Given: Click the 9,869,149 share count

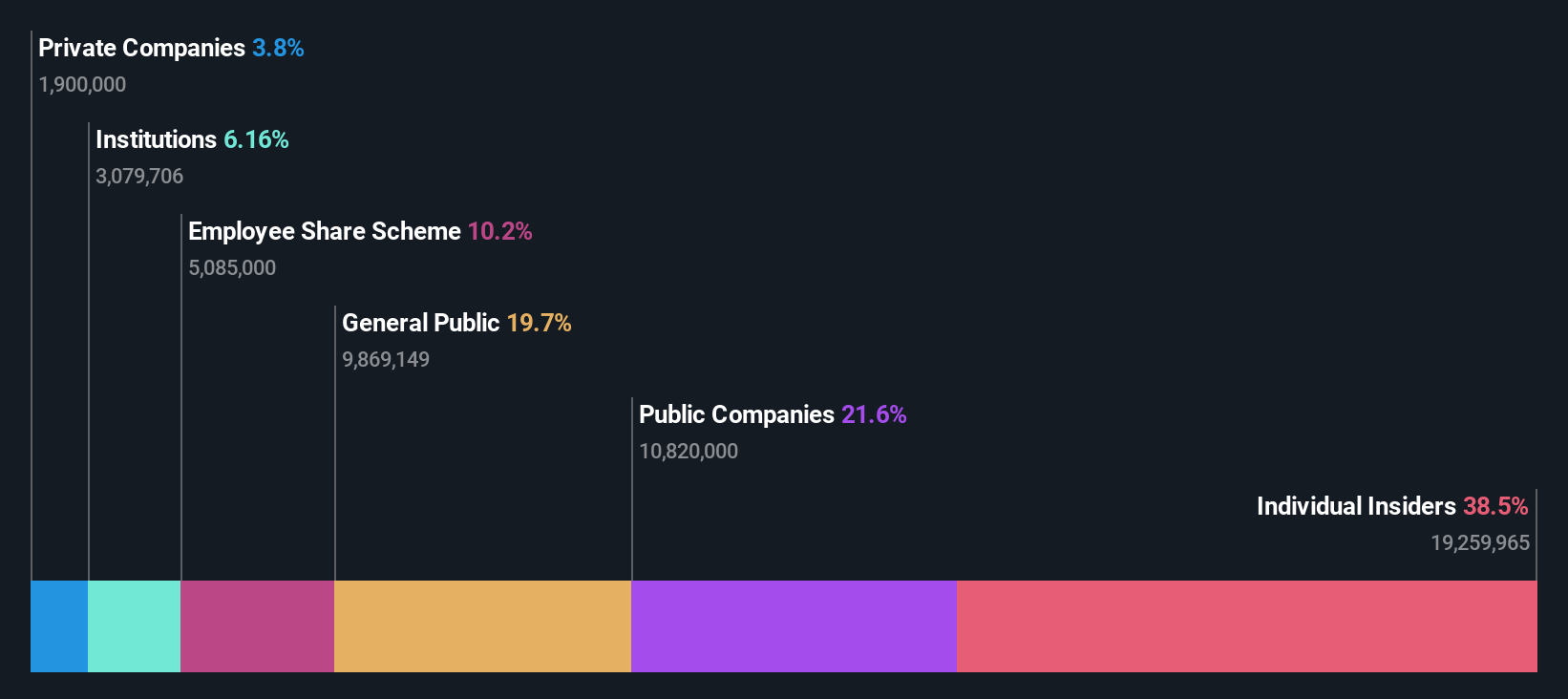Looking at the screenshot, I should (386, 360).
